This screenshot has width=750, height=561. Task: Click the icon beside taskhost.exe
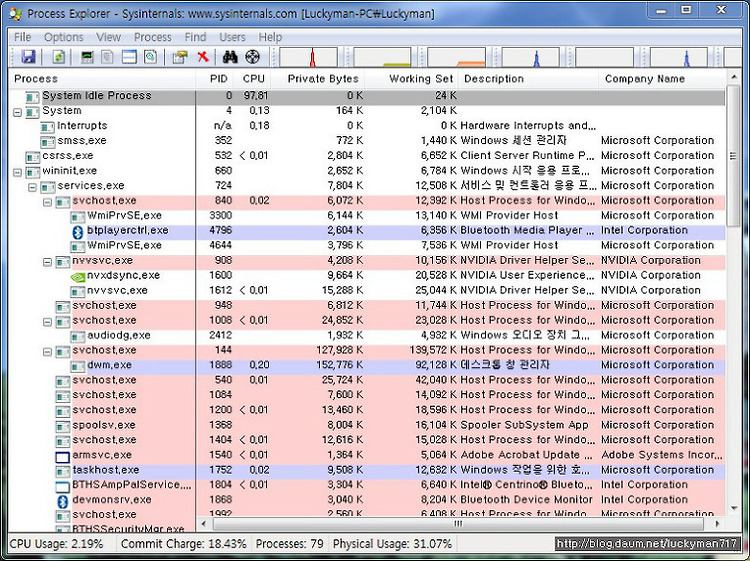[63, 472]
